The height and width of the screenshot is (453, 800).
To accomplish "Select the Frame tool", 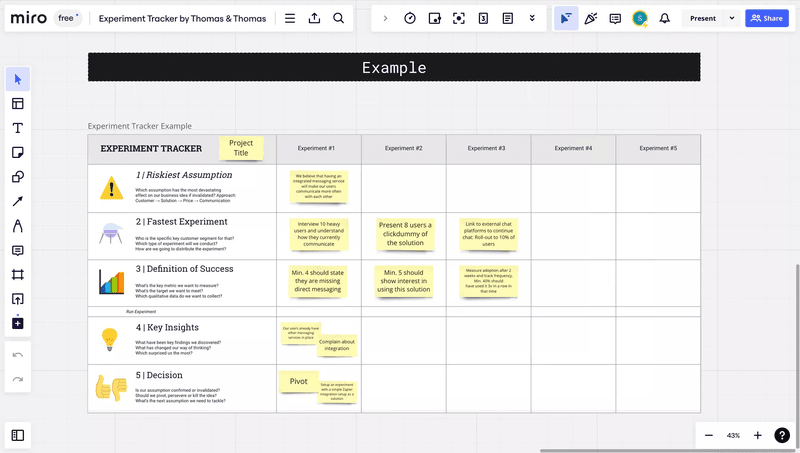I will (x=18, y=274).
